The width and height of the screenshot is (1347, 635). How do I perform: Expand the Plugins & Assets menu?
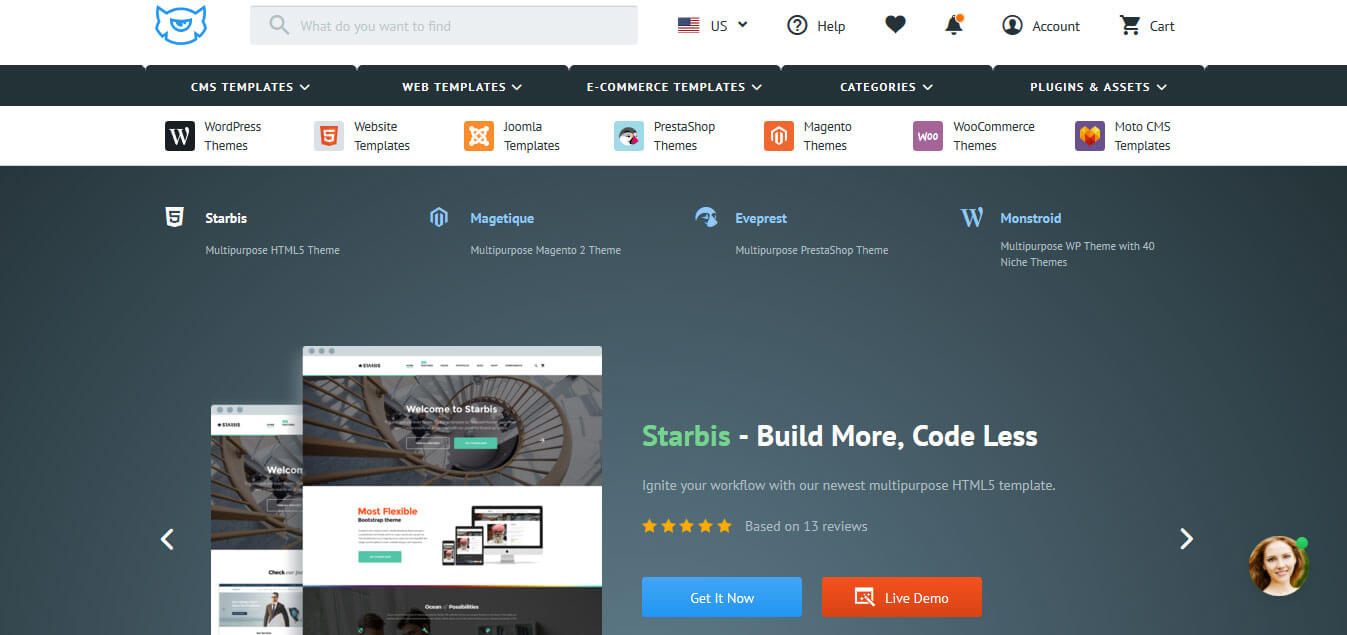coord(1098,87)
